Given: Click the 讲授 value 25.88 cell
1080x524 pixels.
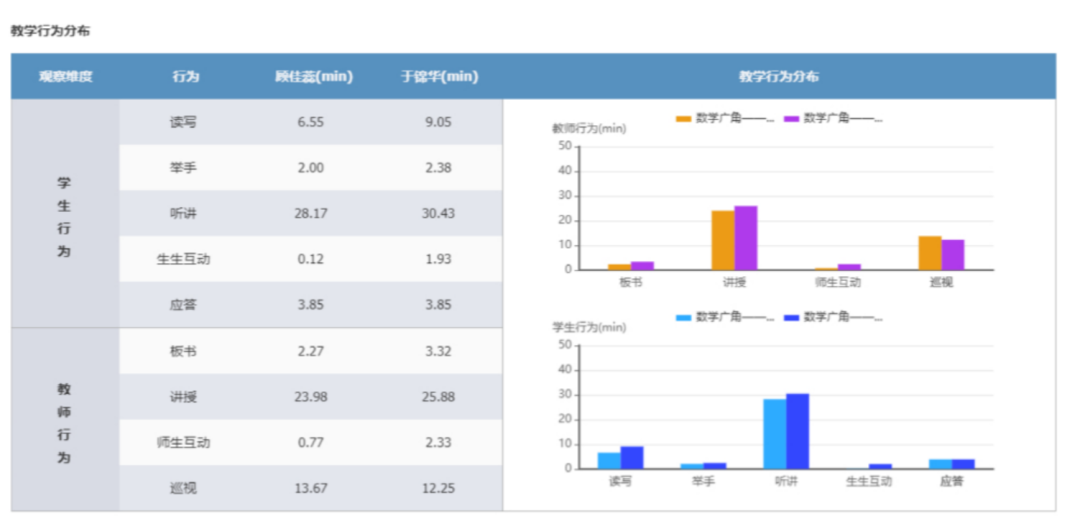Looking at the screenshot, I should click(x=438, y=397).
